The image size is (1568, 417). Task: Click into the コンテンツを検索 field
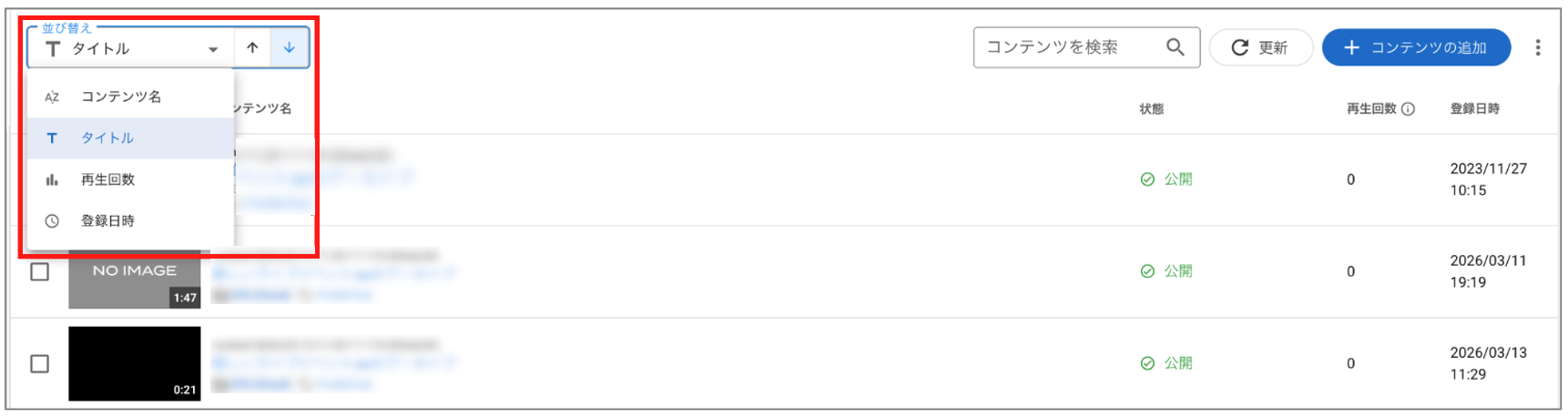pos(1070,47)
